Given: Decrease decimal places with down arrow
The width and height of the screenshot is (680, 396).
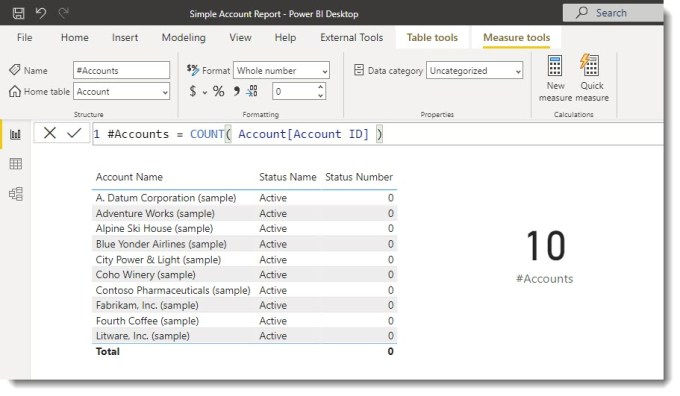Looking at the screenshot, I should click(x=320, y=96).
